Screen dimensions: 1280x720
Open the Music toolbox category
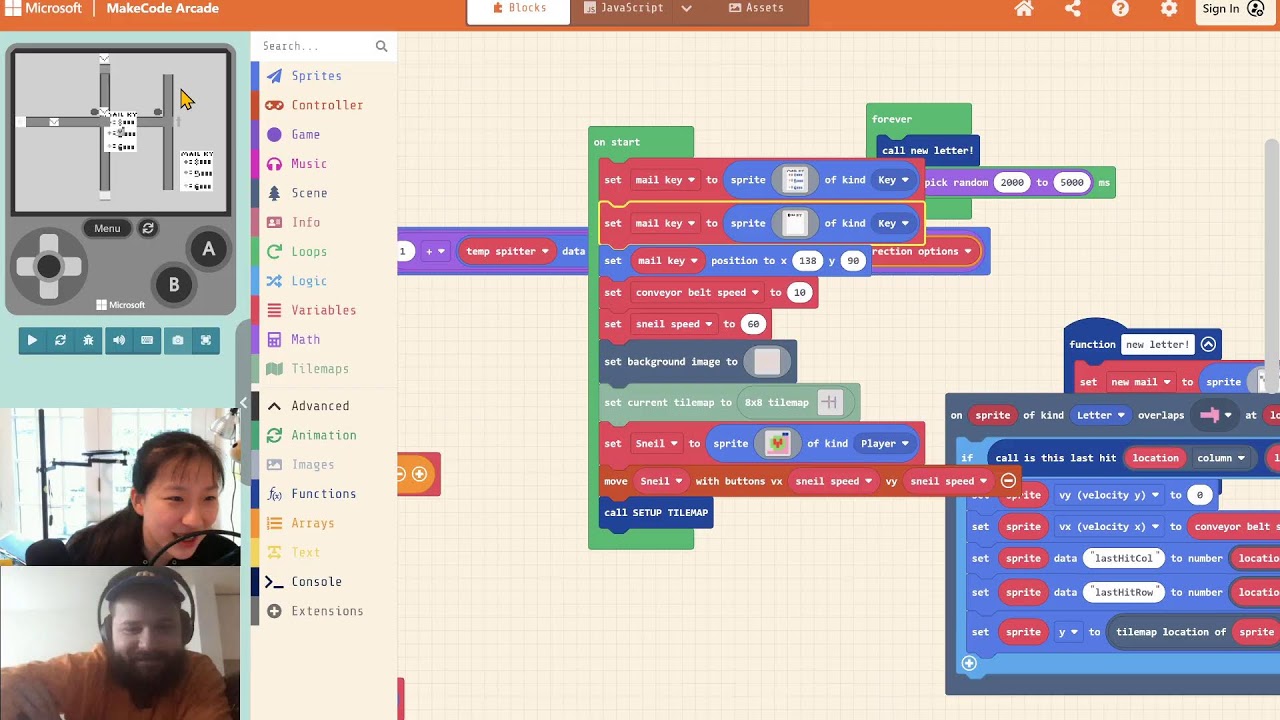tap(324, 164)
